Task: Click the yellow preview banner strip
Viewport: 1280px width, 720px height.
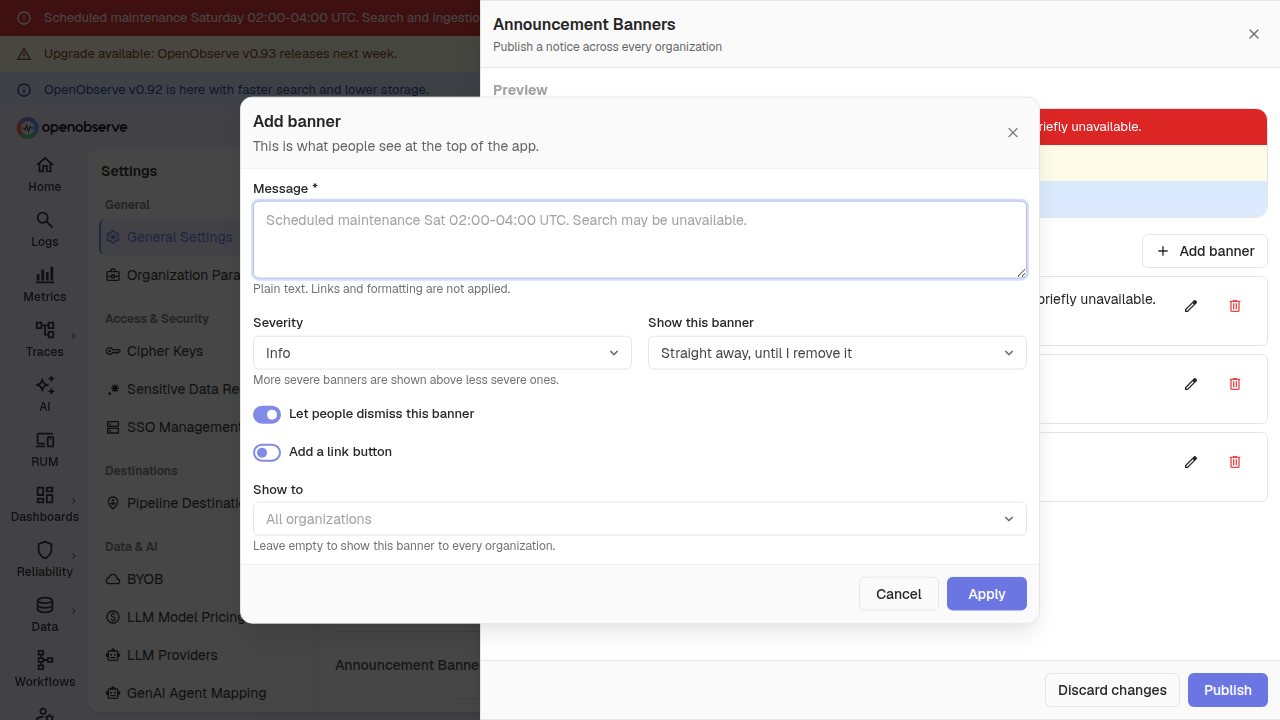Action: 1153,163
